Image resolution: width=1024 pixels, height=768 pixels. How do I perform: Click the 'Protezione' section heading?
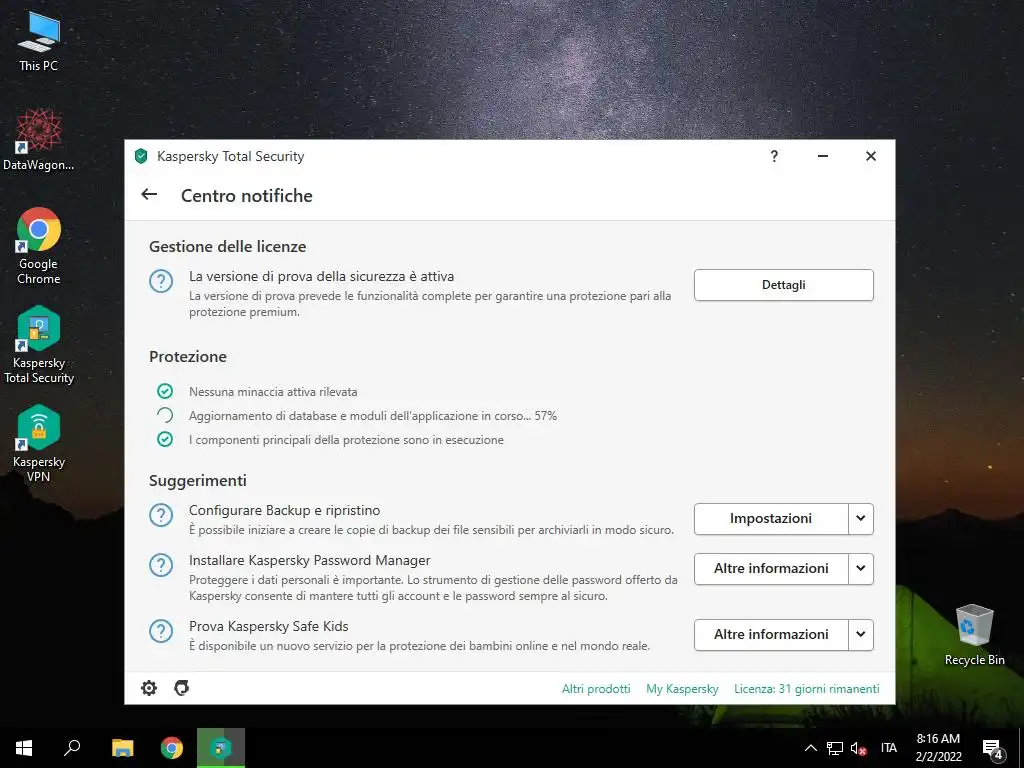point(187,357)
